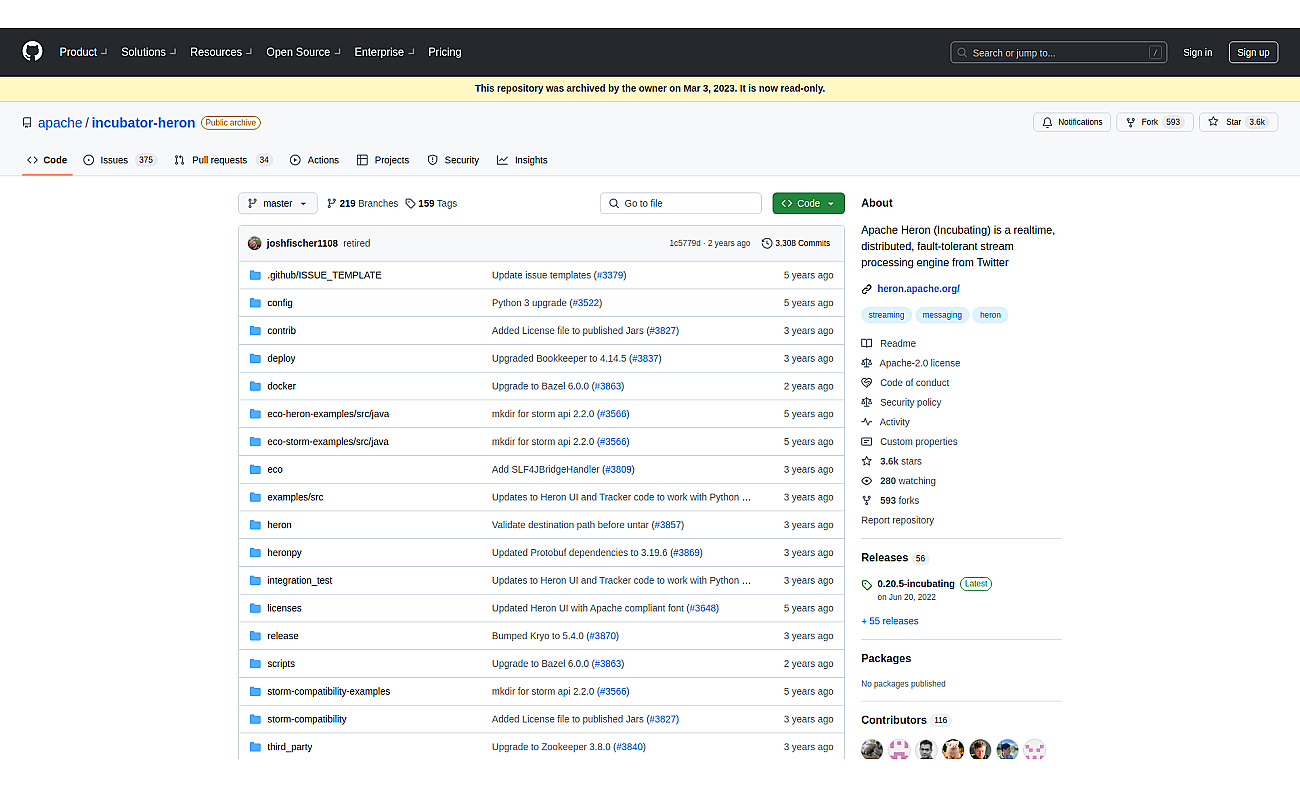
Task: Click the bell icon in Notifications
Action: click(1048, 122)
